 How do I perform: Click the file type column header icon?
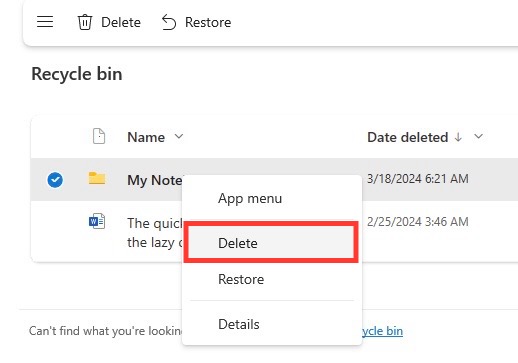click(x=99, y=136)
